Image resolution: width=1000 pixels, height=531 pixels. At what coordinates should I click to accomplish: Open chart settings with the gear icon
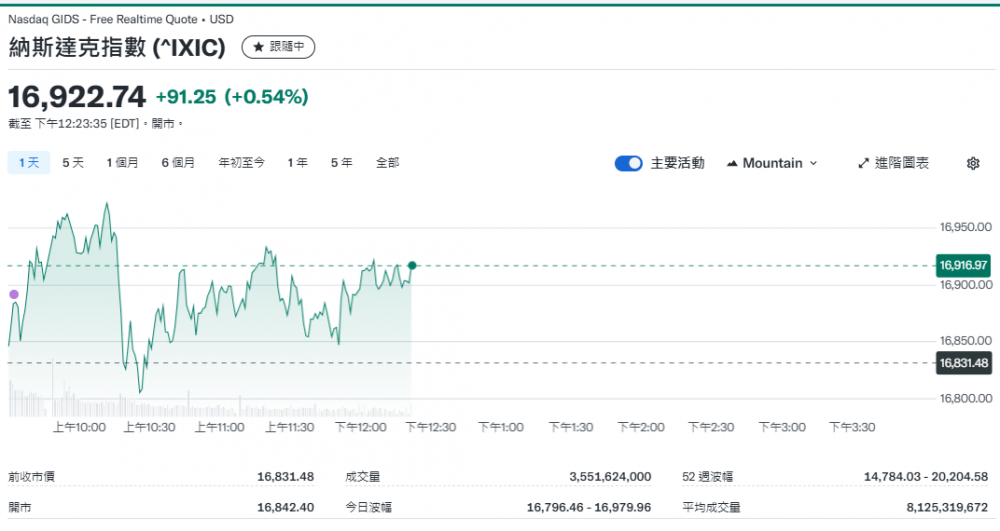point(972,163)
